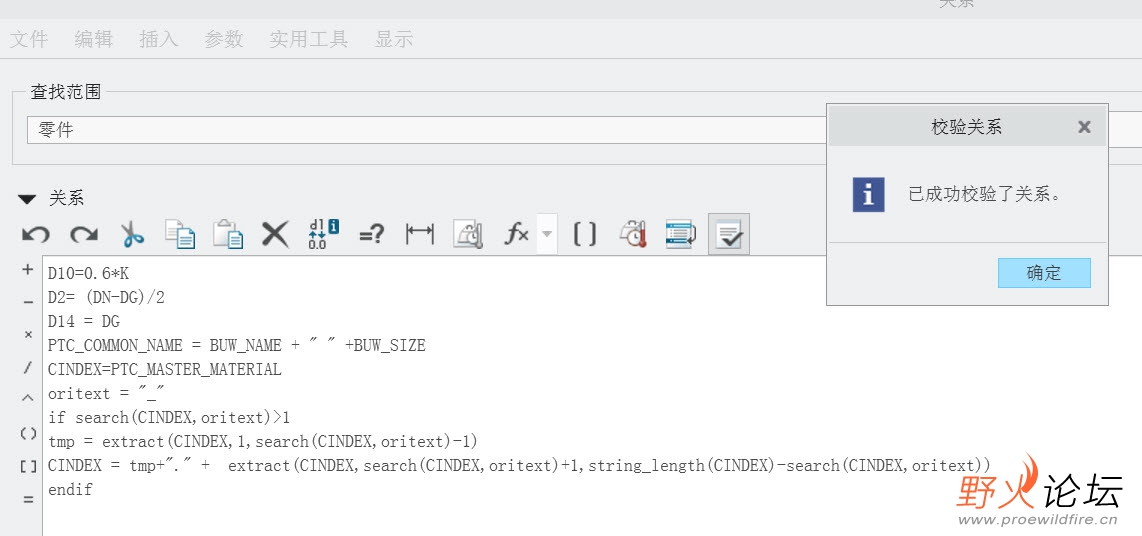This screenshot has height=536, width=1142.
Task: Open the 编辑 menu
Action: pos(94,39)
